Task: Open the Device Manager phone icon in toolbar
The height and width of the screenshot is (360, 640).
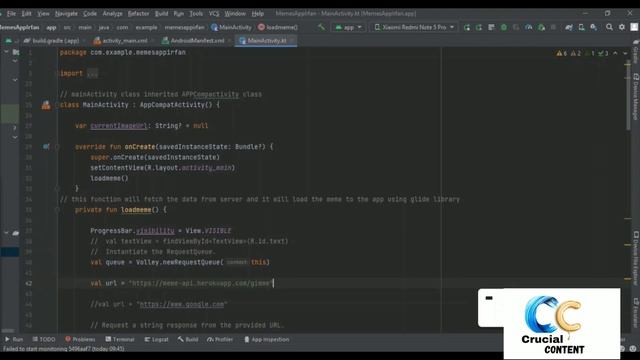Action: tap(581, 27)
